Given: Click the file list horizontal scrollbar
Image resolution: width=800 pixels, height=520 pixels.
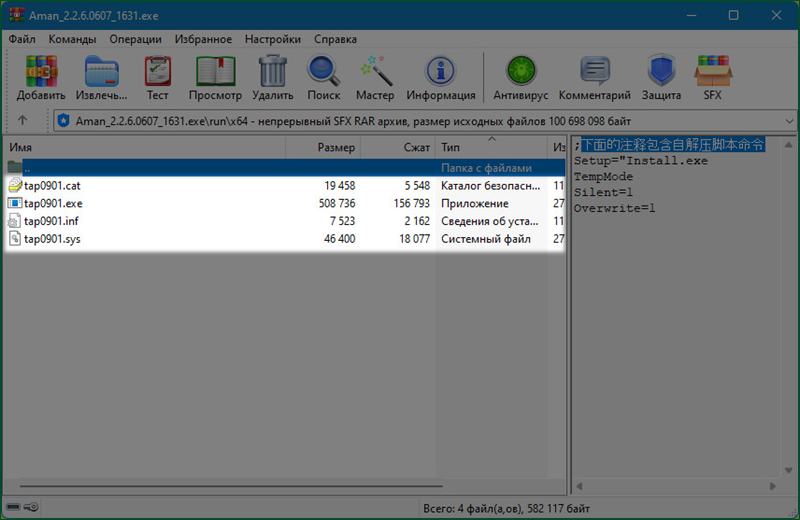Looking at the screenshot, I should click(x=231, y=486).
